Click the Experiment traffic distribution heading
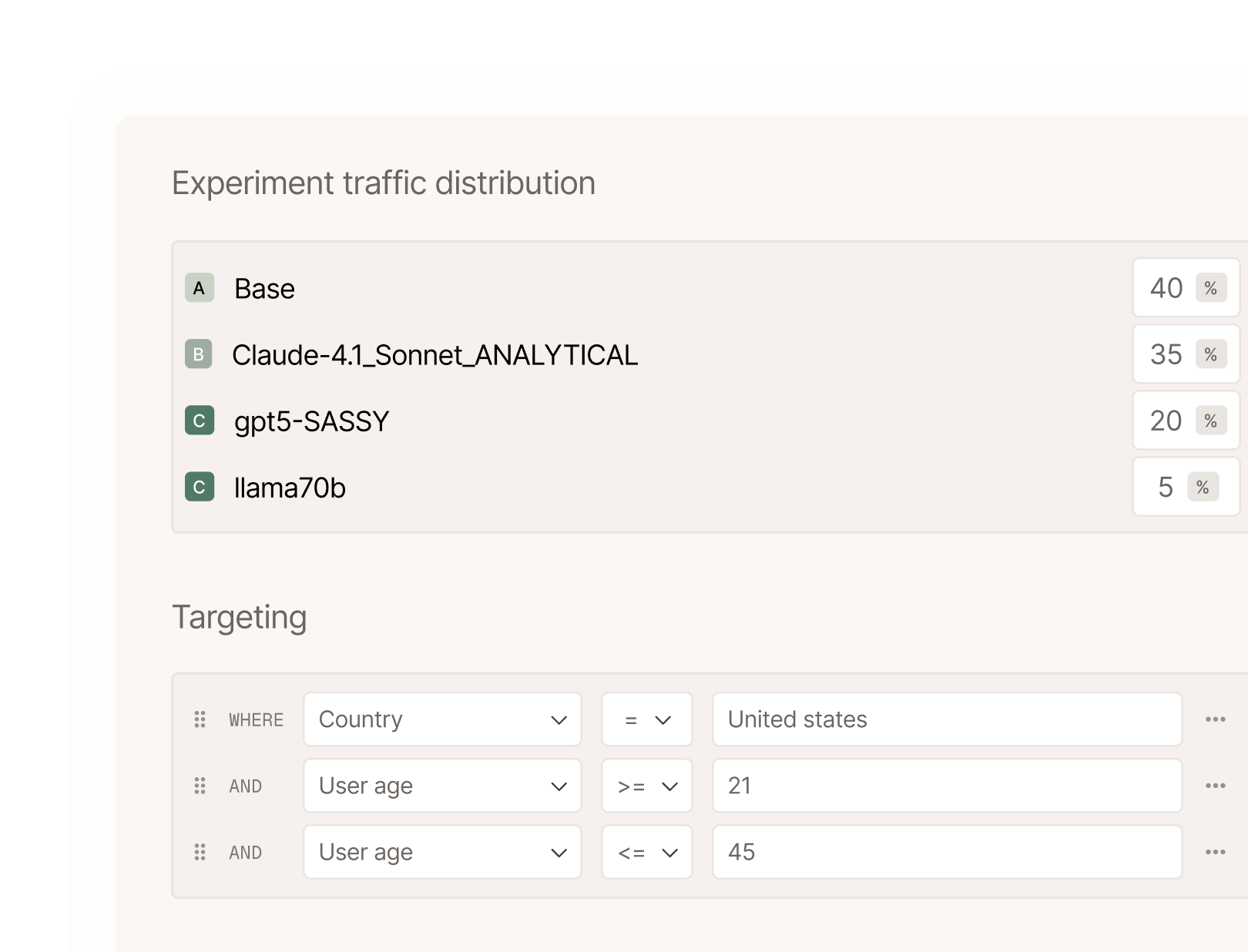 (384, 183)
